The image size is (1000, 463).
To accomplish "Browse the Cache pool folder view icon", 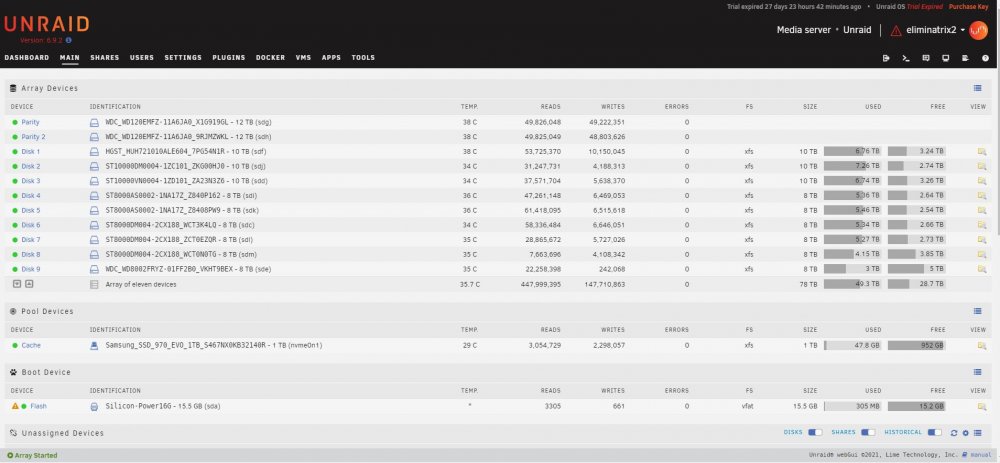I will (982, 346).
